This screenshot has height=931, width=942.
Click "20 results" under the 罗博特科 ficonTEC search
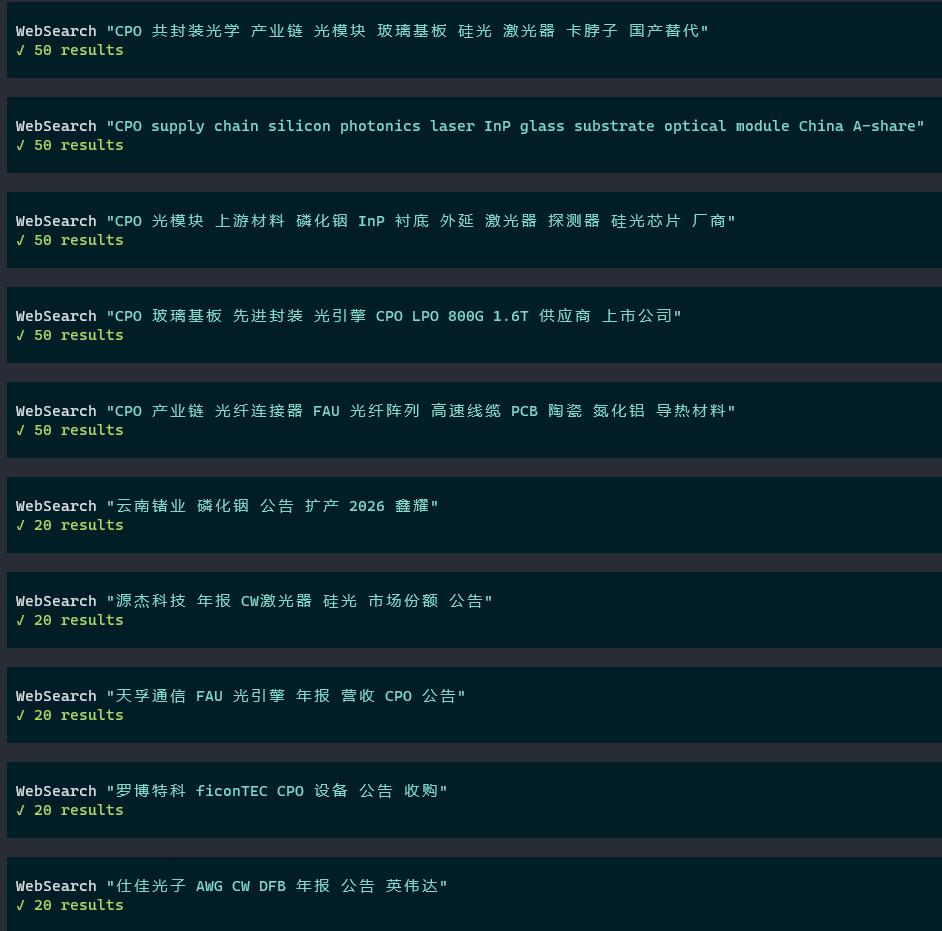coord(79,809)
